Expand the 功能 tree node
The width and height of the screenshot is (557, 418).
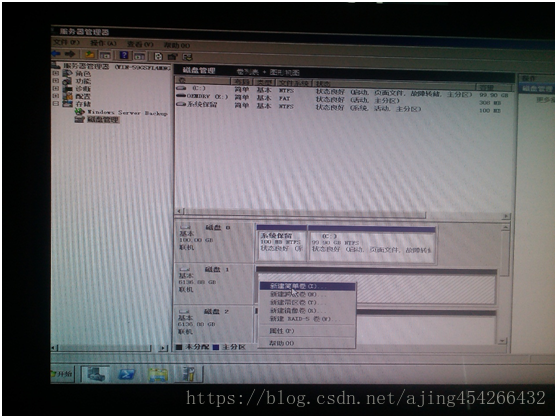[56, 81]
